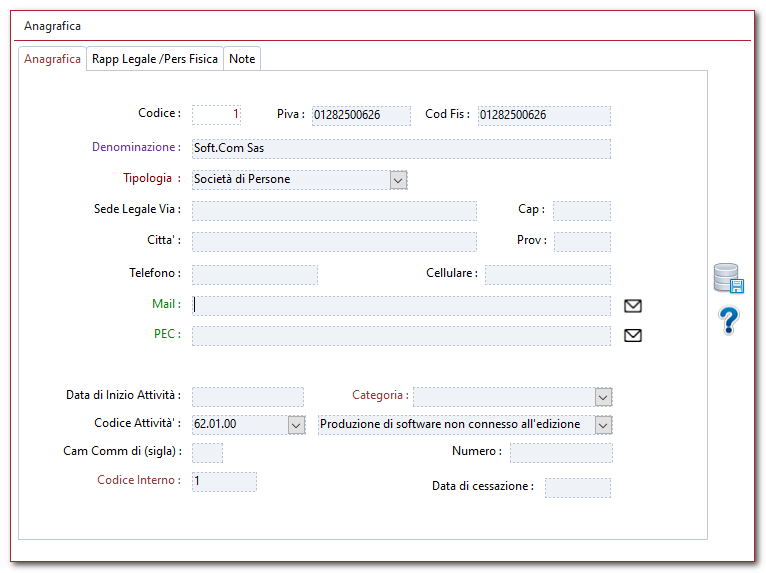
Task: Focus the Cellulare field
Action: [547, 274]
